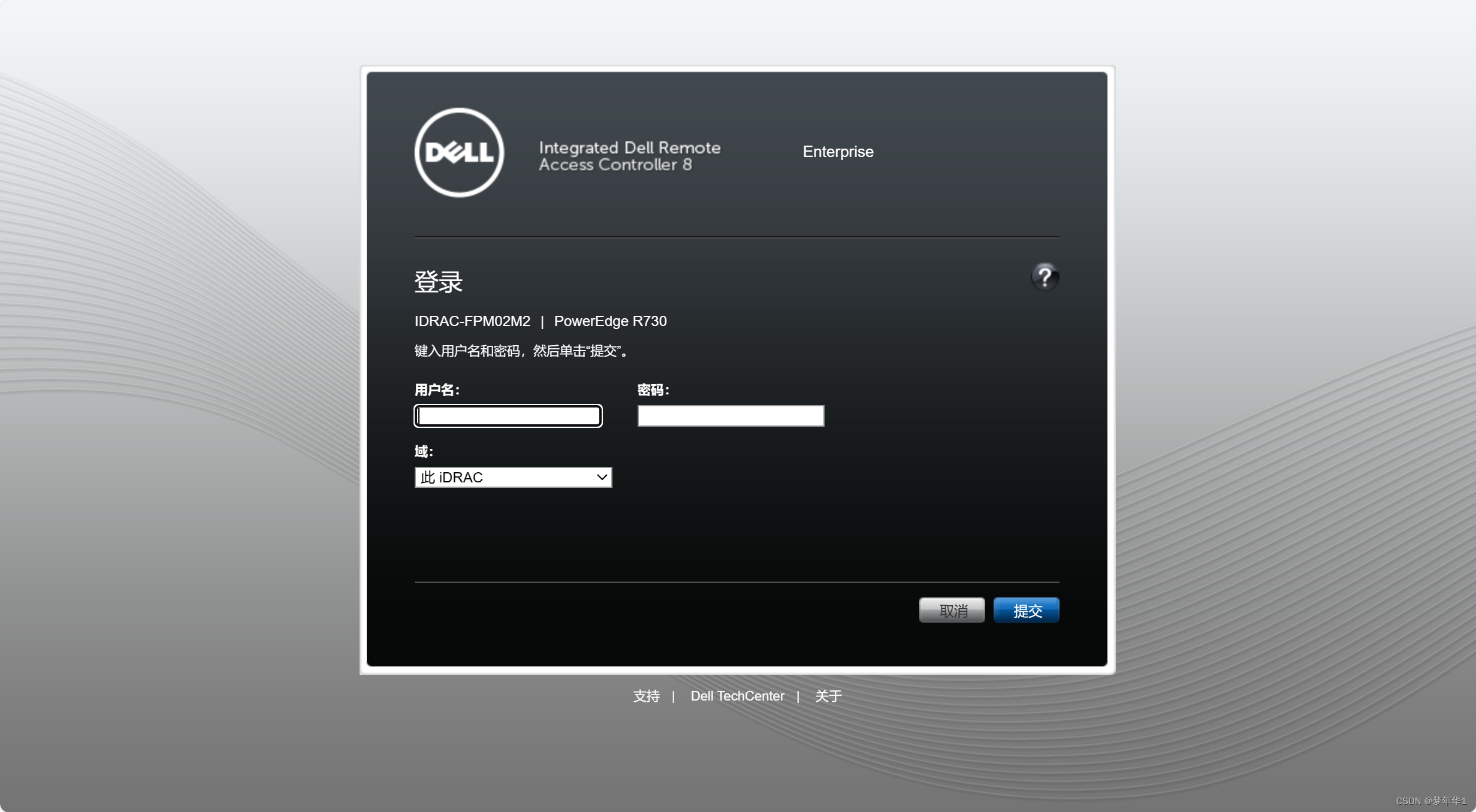Click the 提交 submit button
The width and height of the screenshot is (1476, 812).
coord(1025,609)
